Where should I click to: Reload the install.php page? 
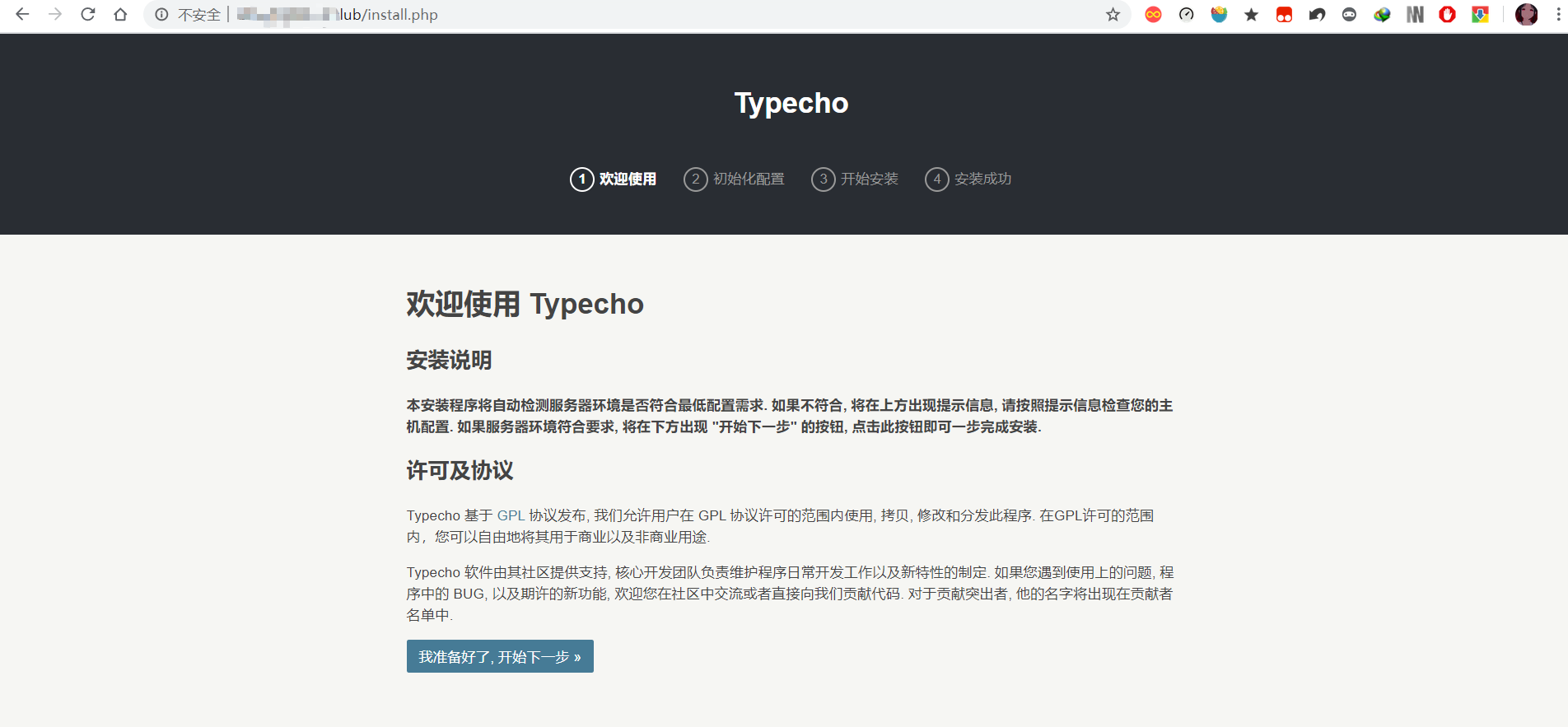(88, 14)
